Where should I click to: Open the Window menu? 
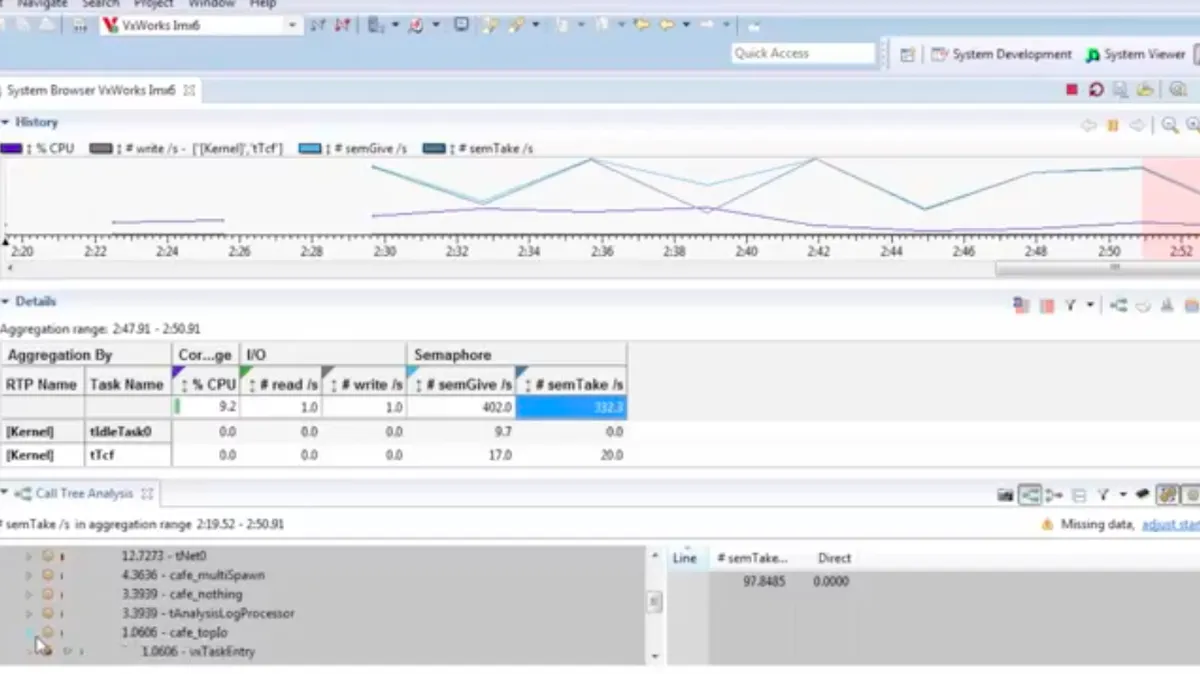click(212, 4)
